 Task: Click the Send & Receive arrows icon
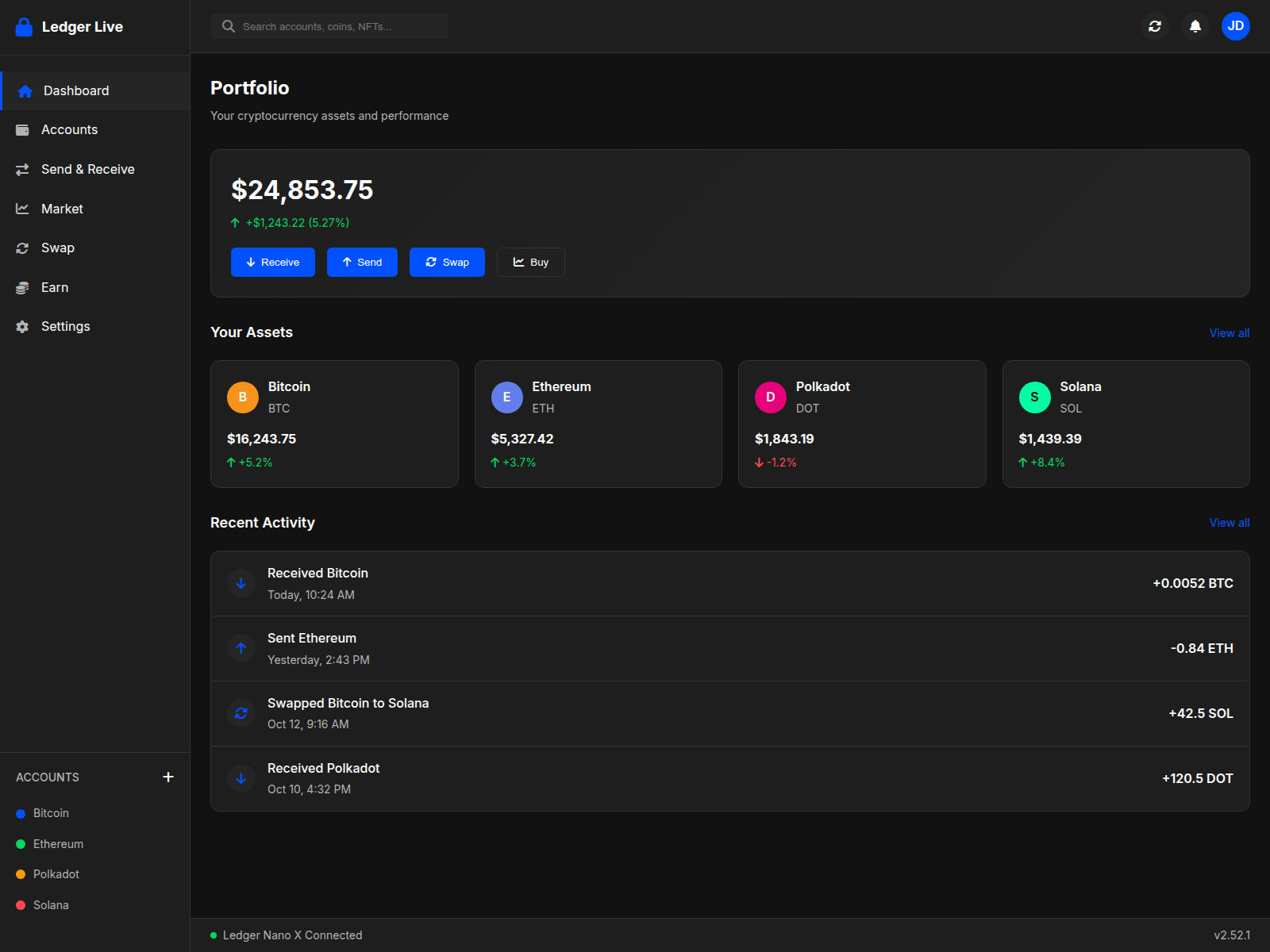pos(22,169)
